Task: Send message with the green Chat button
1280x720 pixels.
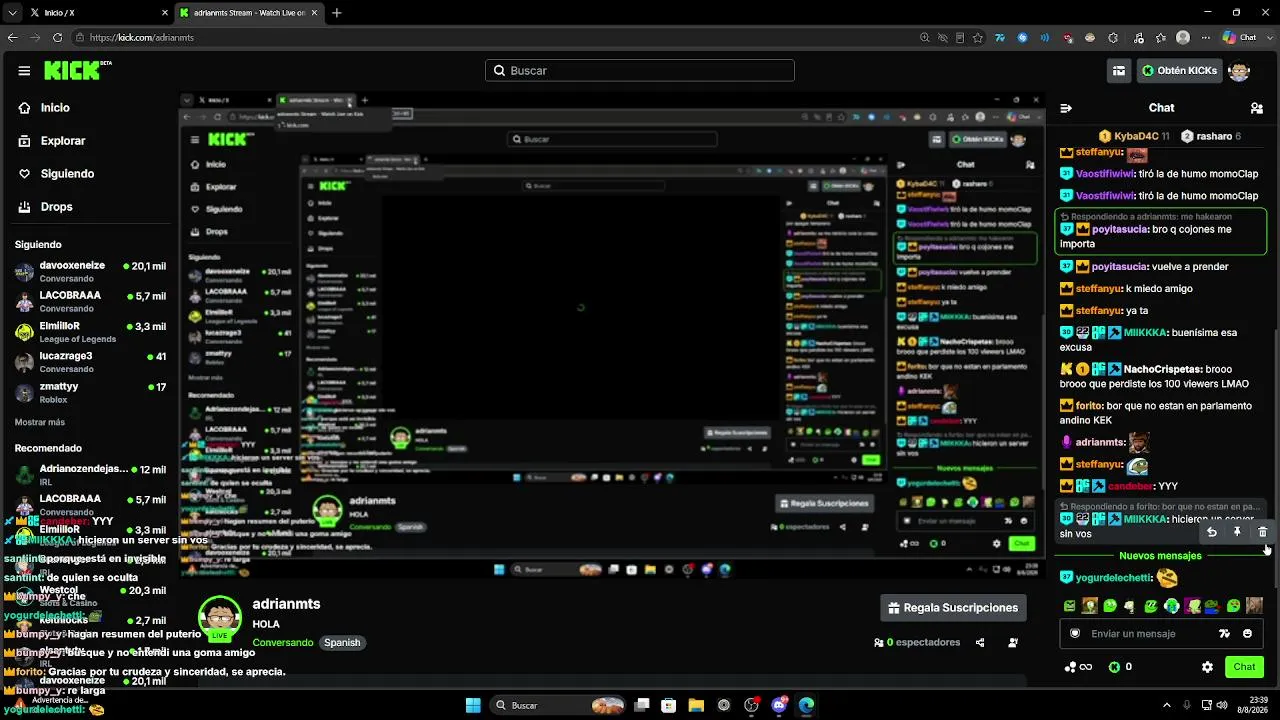Action: coord(1244,667)
